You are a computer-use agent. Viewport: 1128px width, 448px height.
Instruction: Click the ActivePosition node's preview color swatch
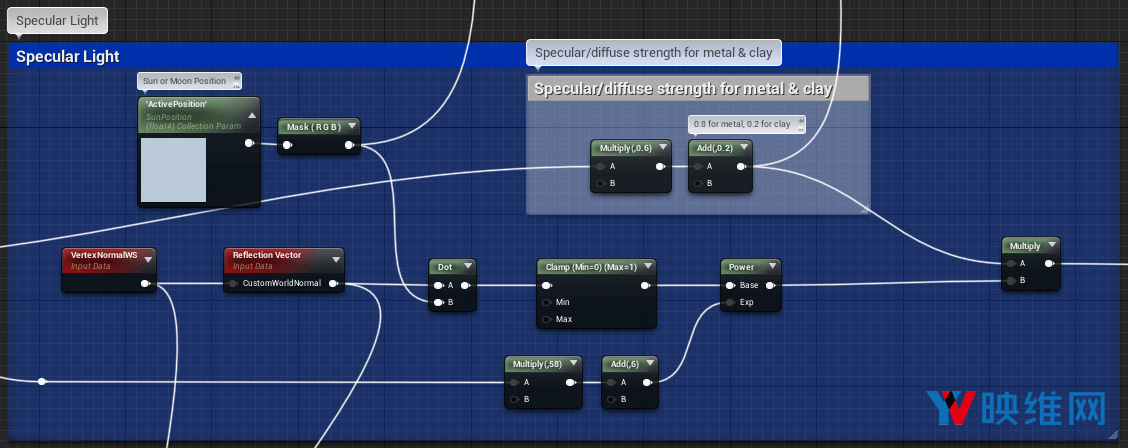pos(174,170)
